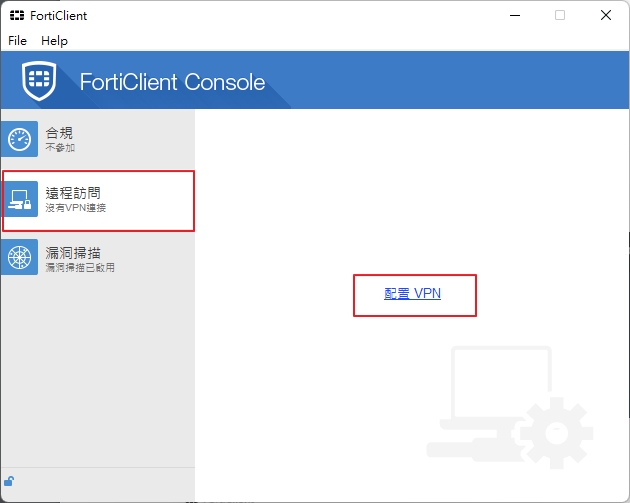Minimize the FortiClient window
The image size is (630, 503).
pos(515,15)
